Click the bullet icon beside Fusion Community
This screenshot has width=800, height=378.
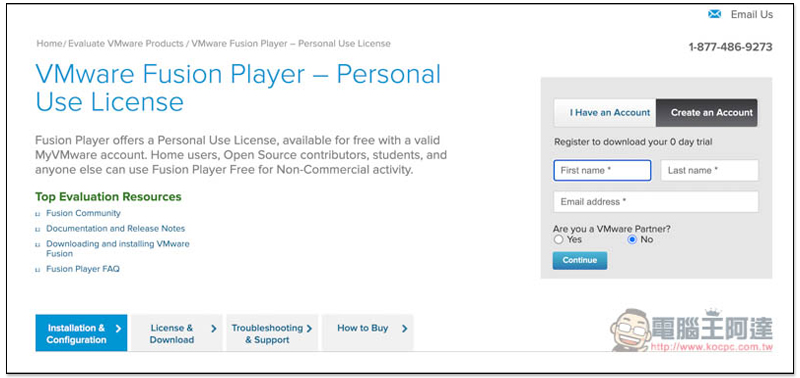click(38, 214)
